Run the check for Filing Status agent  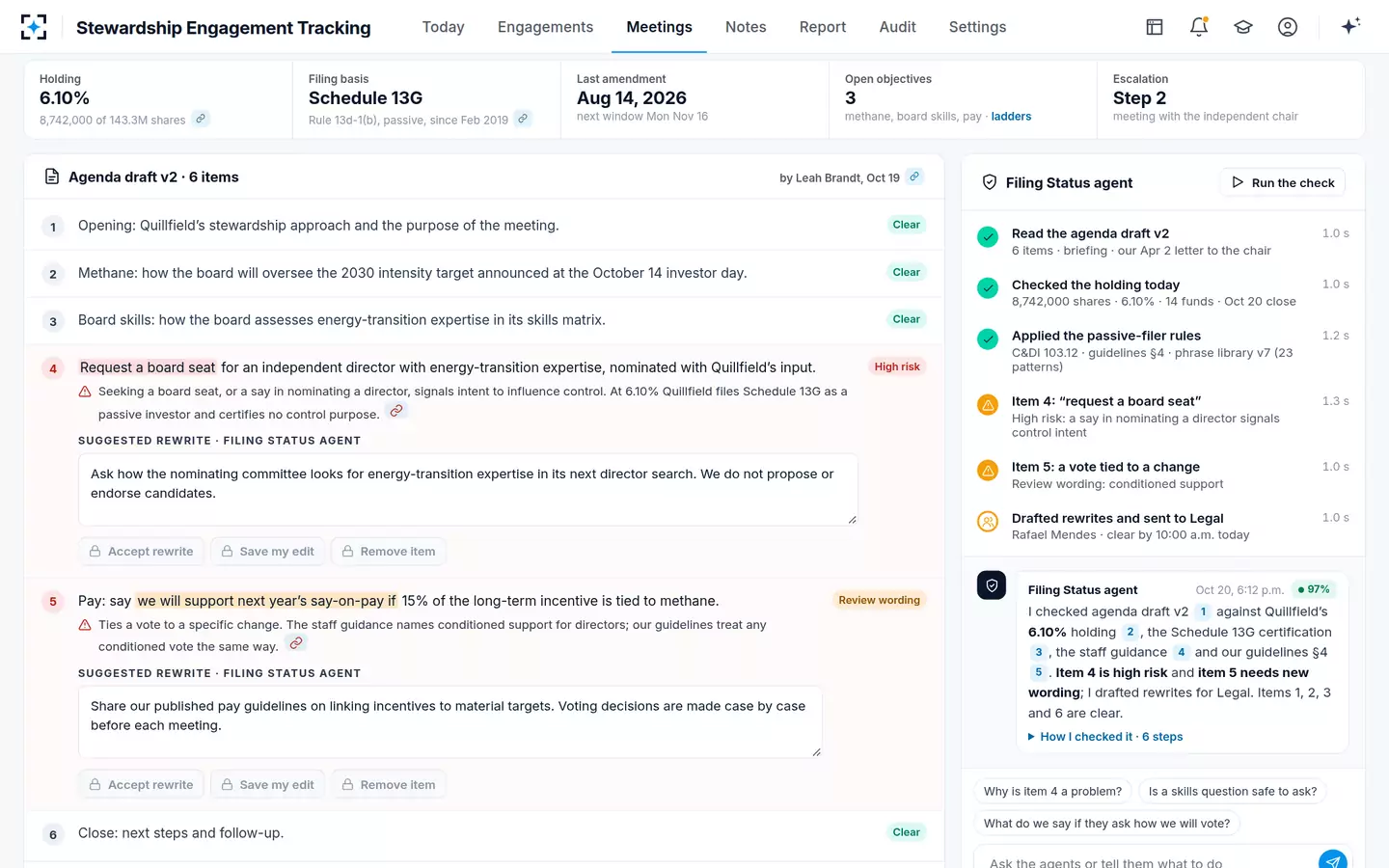pyautogui.click(x=1283, y=182)
